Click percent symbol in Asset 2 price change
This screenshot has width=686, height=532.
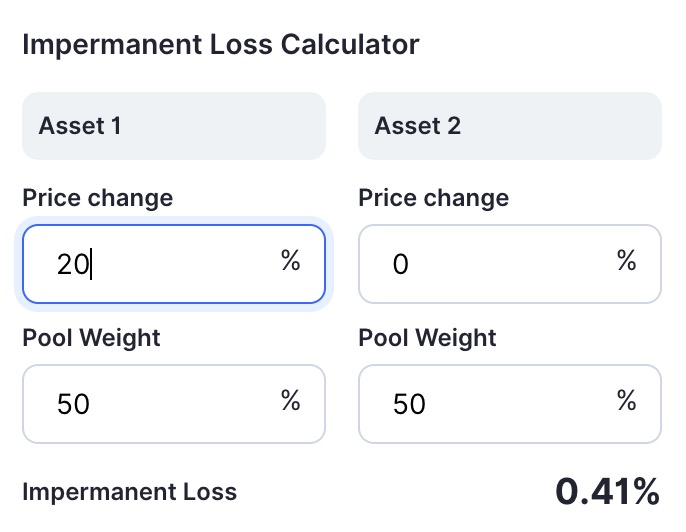click(626, 260)
